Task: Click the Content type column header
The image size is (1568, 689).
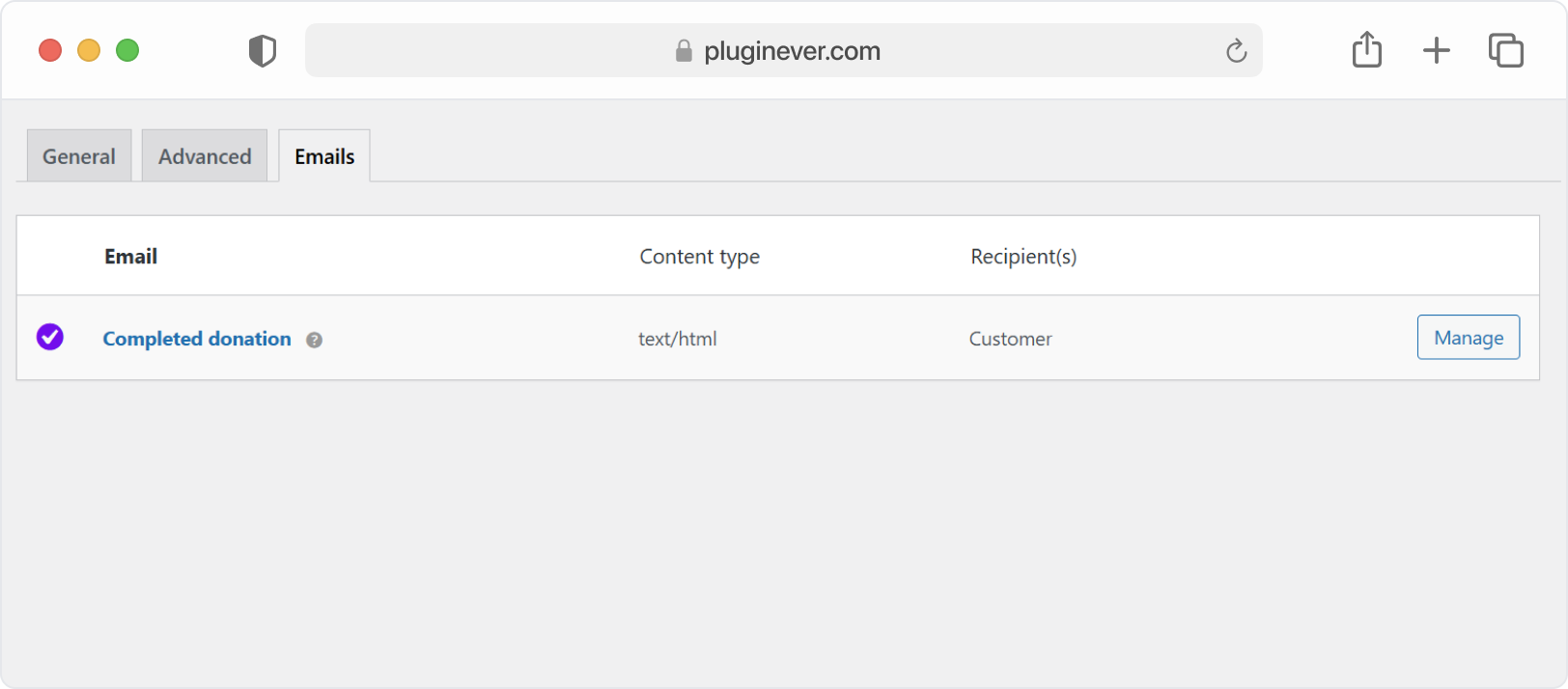Action: 700,257
